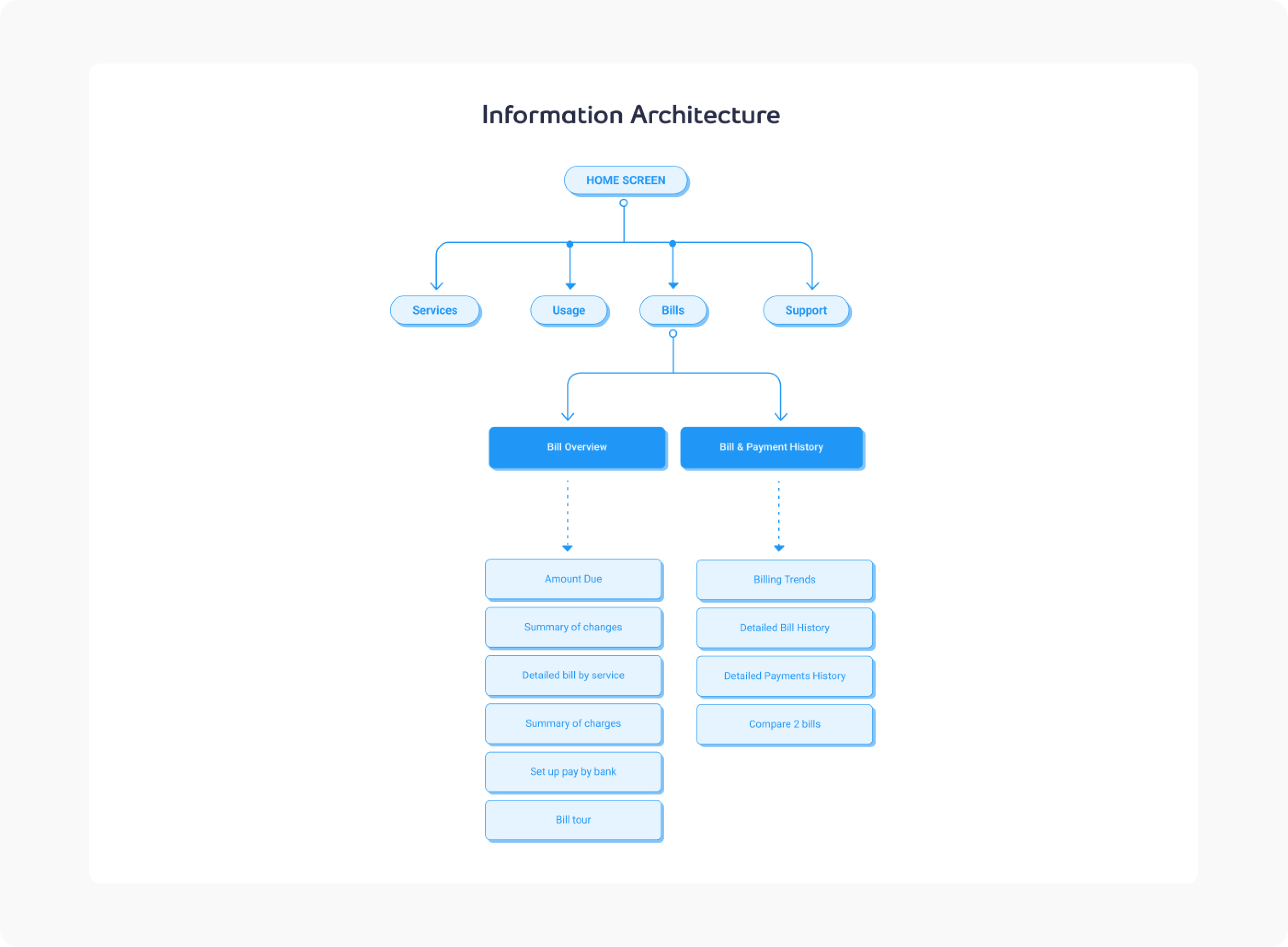1288x947 pixels.
Task: Select the Amount Due item
Action: [573, 579]
